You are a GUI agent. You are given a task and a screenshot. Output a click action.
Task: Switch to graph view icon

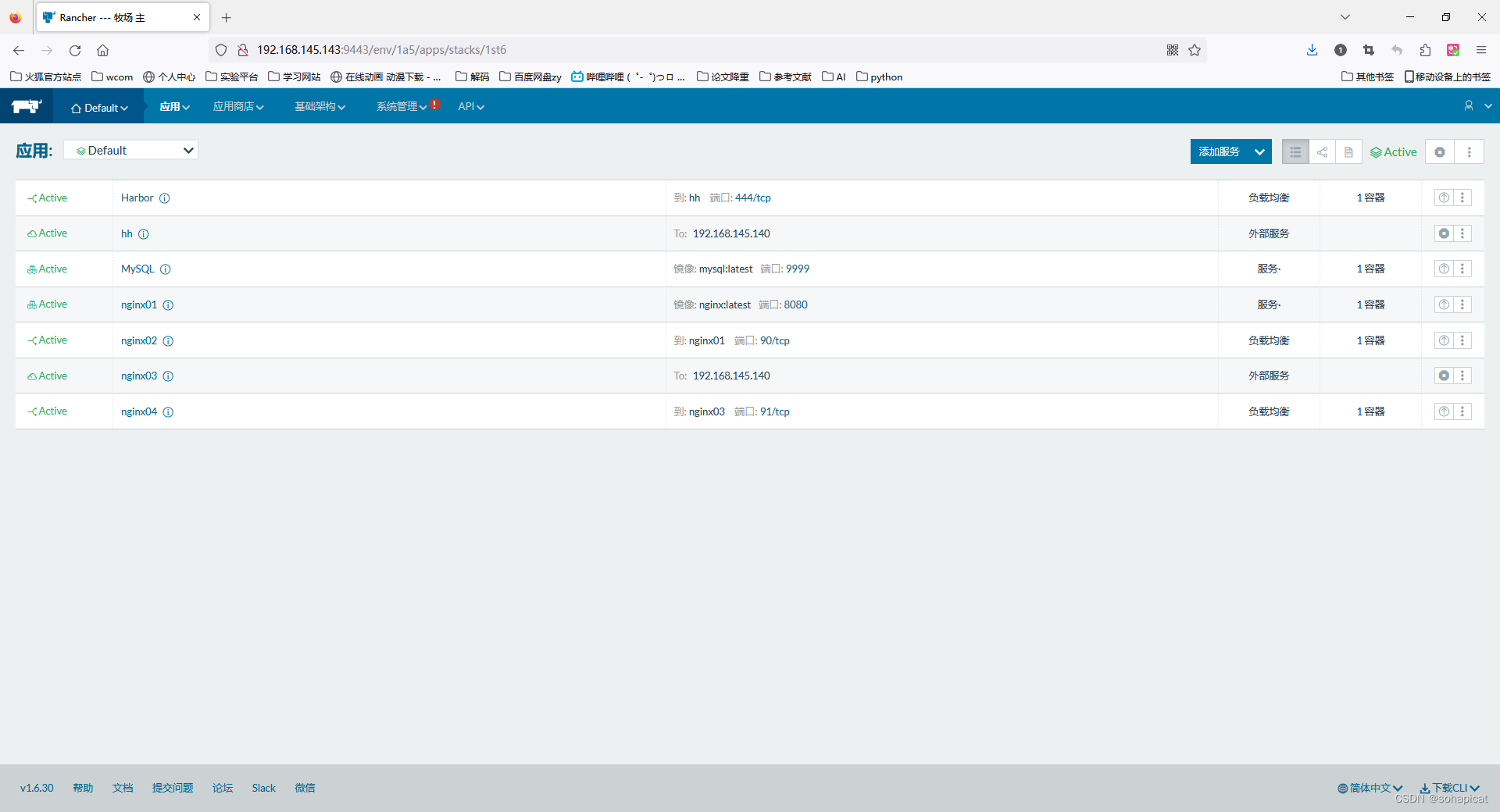click(x=1322, y=152)
